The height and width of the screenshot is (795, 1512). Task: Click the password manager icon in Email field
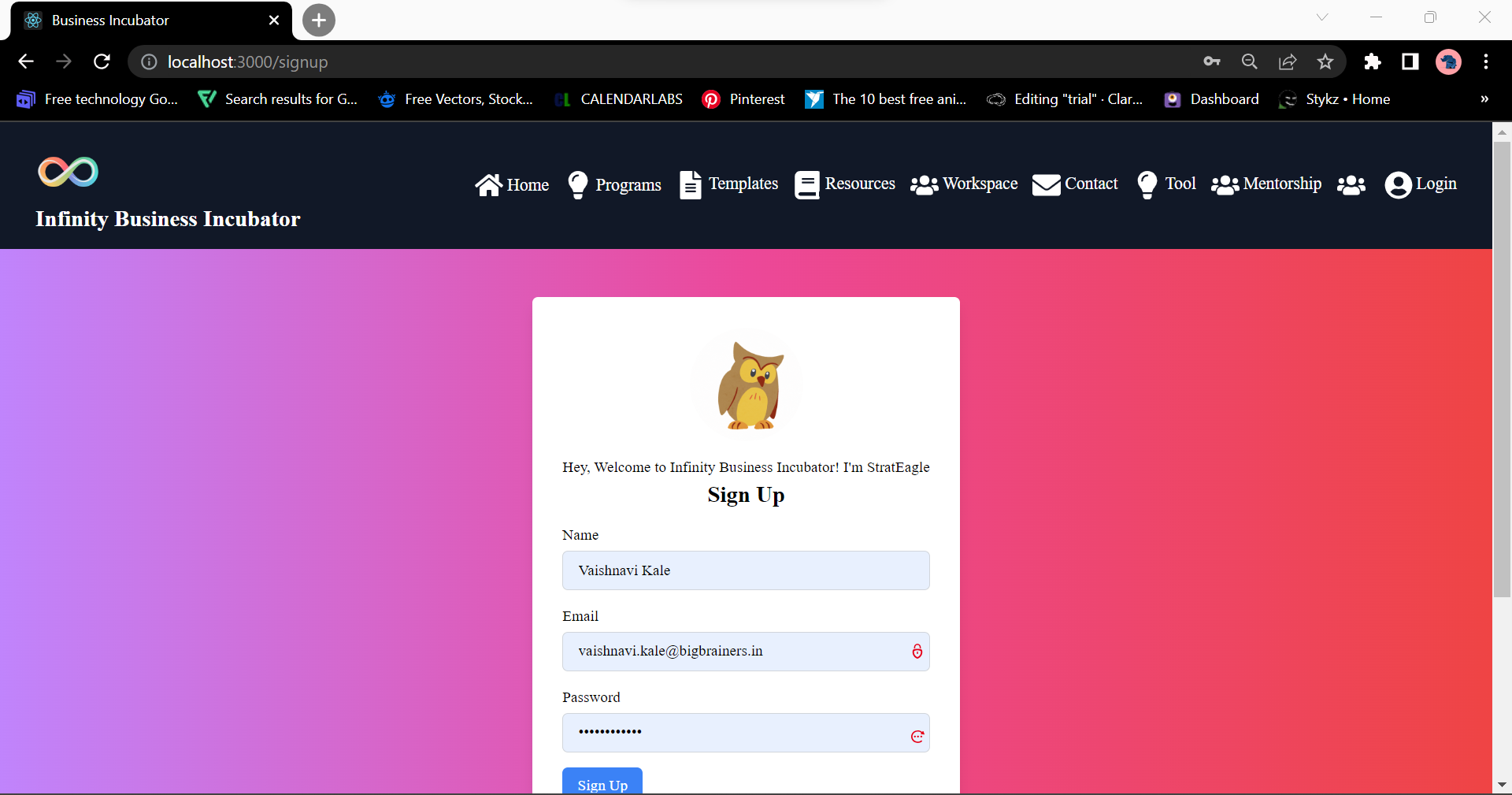[917, 652]
